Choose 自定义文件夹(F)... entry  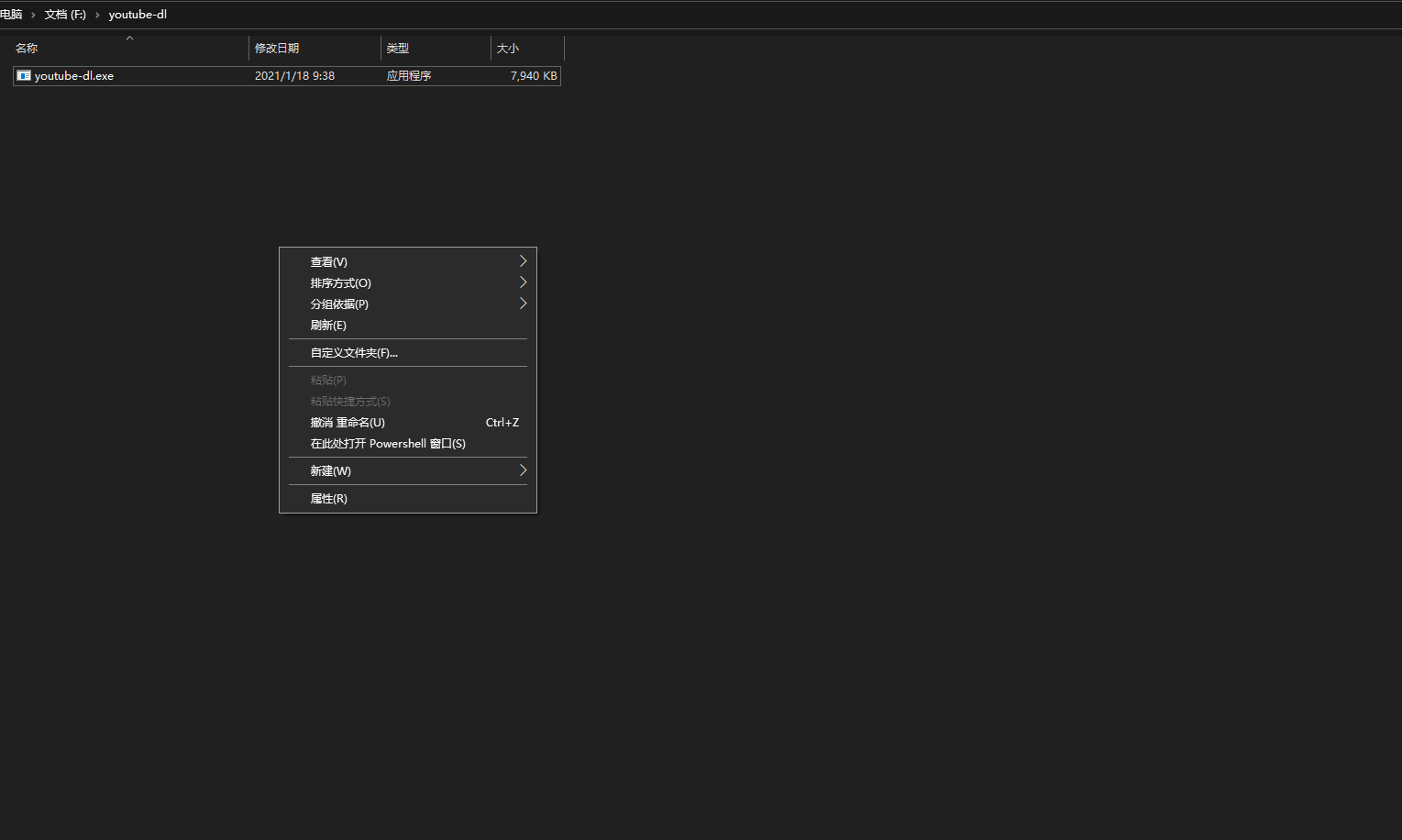(x=407, y=353)
